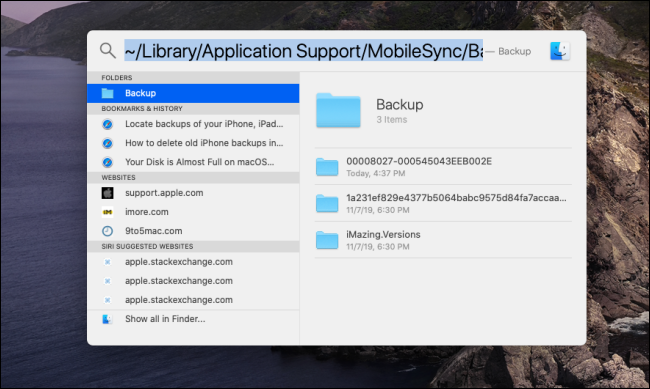Select the iMazing.Versions folder
650x389 pixels.
point(443,240)
